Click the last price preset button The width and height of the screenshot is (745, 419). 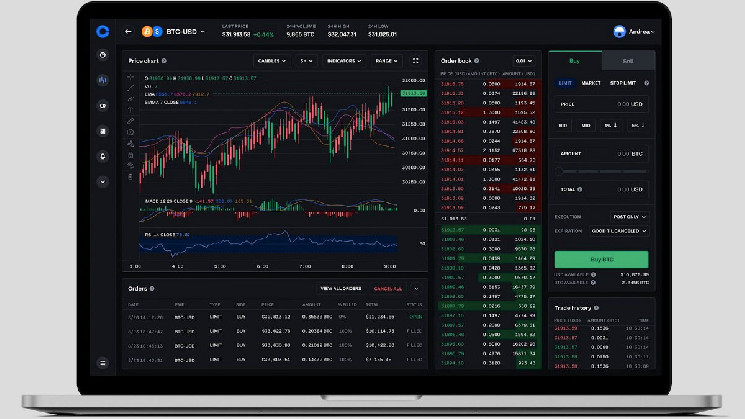[x=637, y=125]
